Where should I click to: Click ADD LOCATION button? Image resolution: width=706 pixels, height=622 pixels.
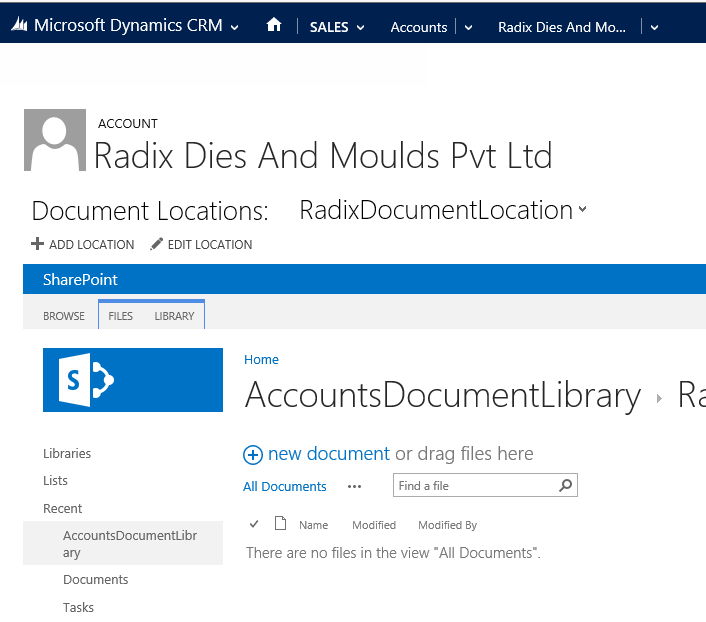tap(83, 244)
